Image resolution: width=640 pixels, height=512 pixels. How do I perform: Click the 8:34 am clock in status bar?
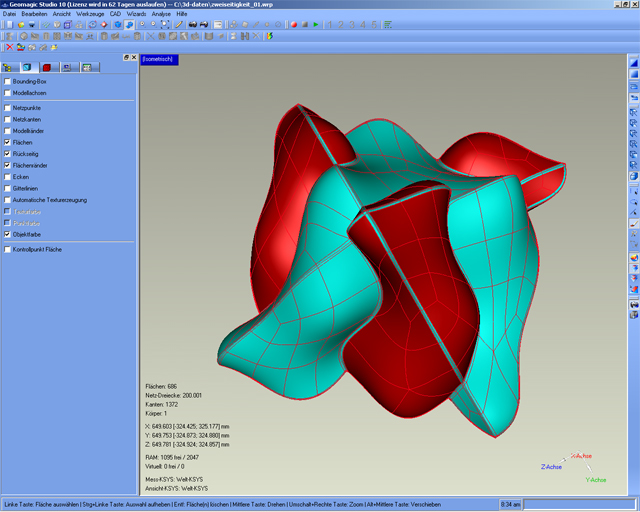coord(510,505)
